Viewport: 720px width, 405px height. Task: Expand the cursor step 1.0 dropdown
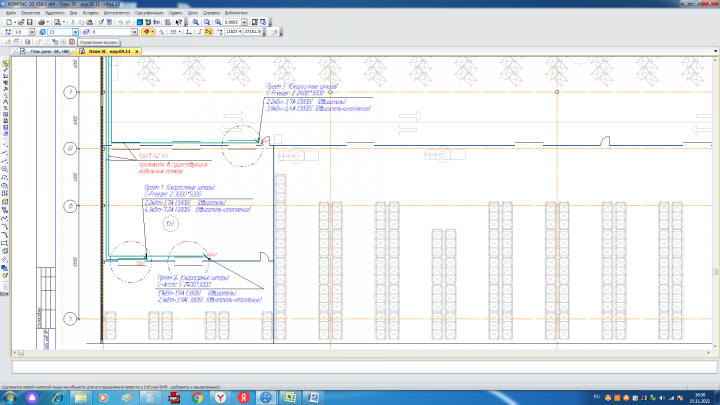coord(32,32)
